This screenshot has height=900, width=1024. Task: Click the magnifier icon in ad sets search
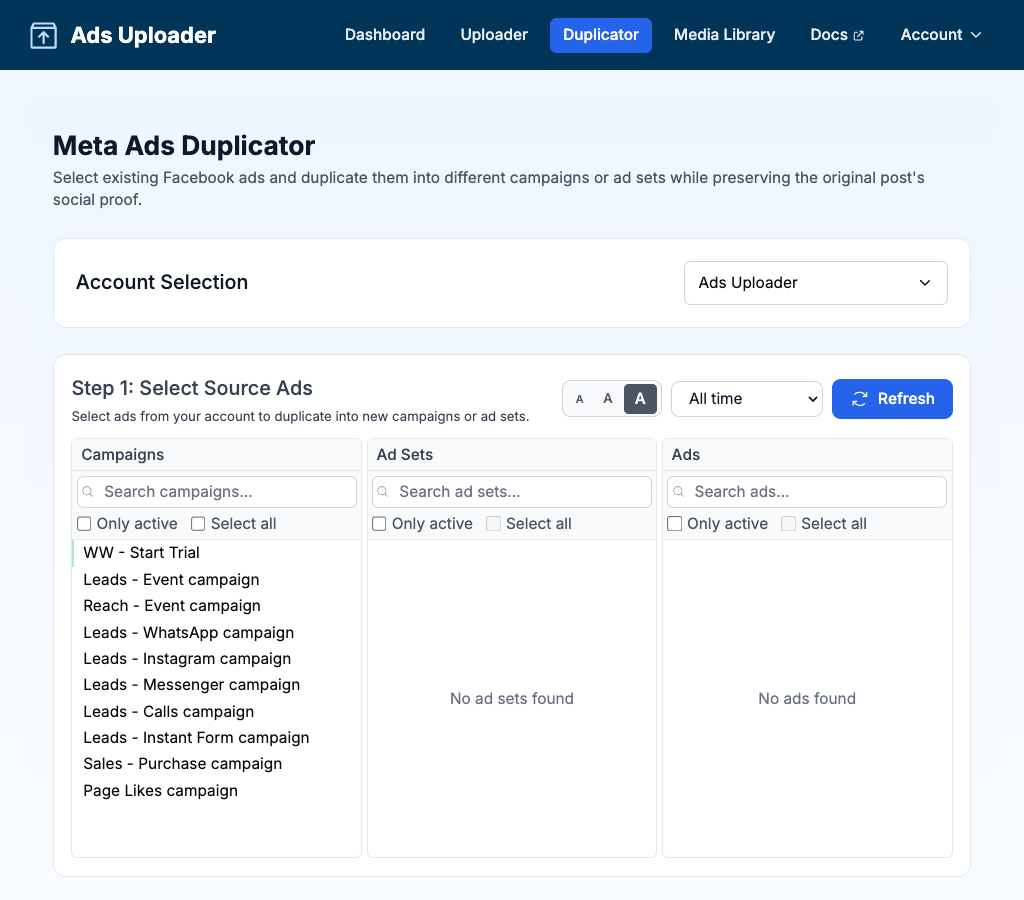point(384,492)
